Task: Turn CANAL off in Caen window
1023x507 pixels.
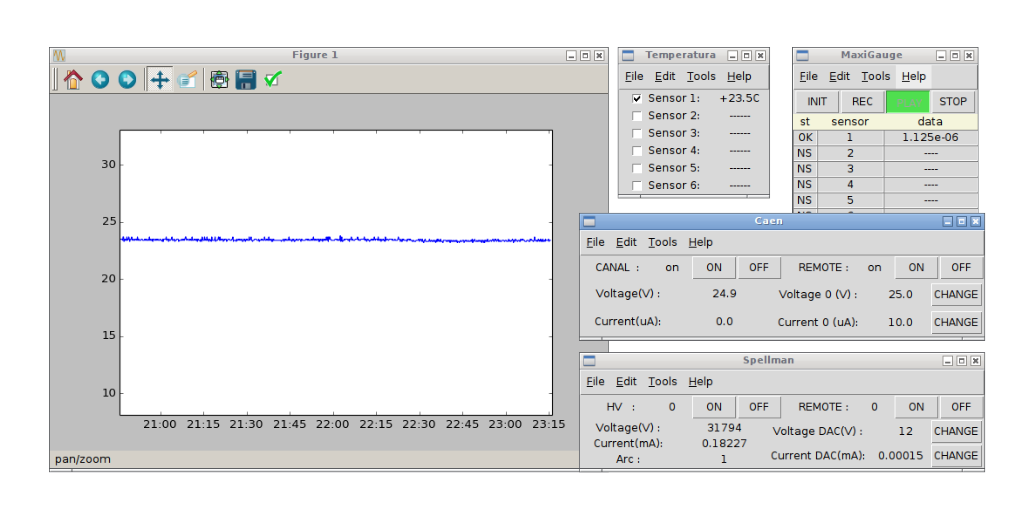Action: pyautogui.click(x=759, y=267)
